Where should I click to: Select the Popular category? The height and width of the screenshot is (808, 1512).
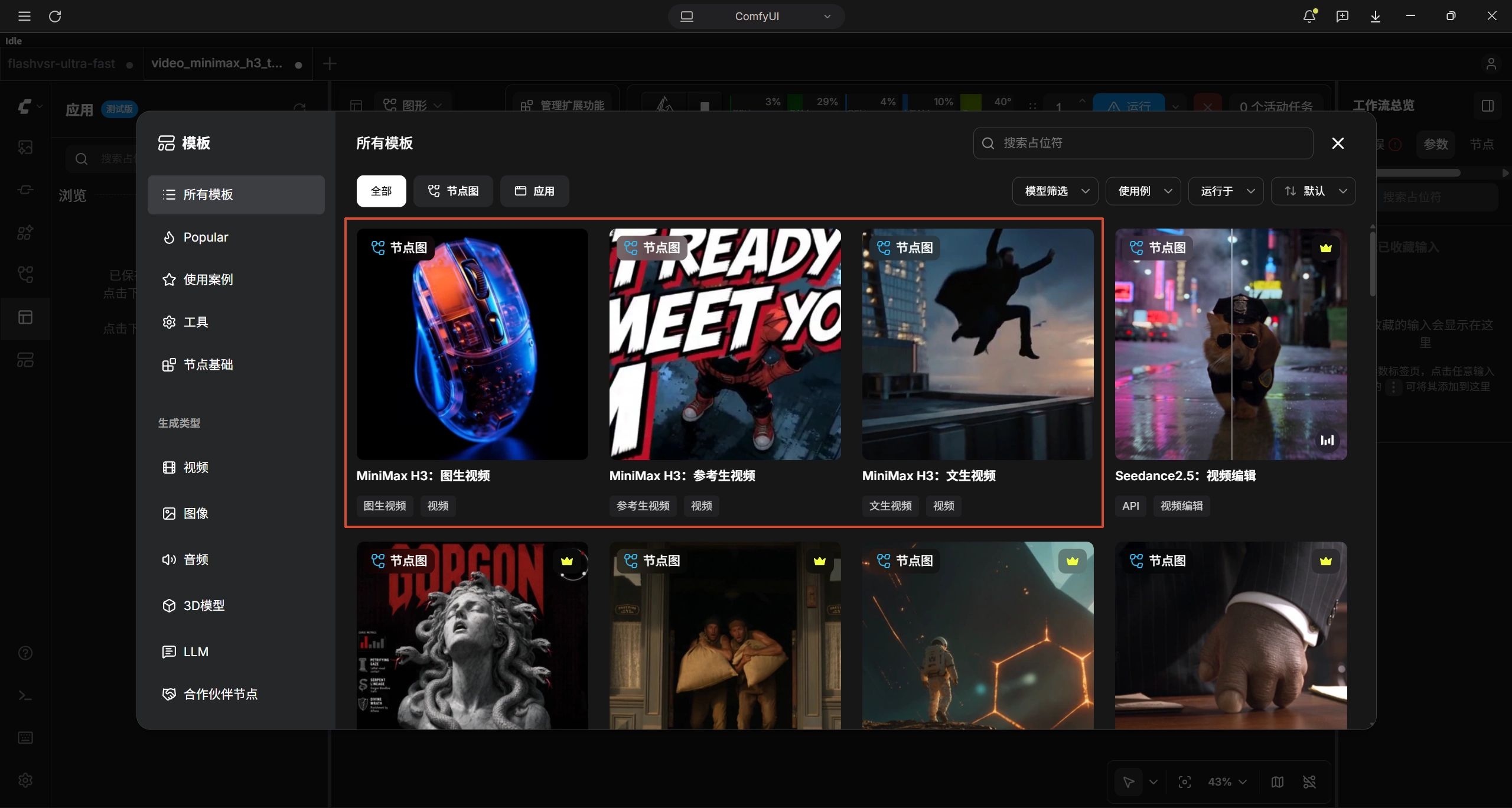(x=236, y=237)
